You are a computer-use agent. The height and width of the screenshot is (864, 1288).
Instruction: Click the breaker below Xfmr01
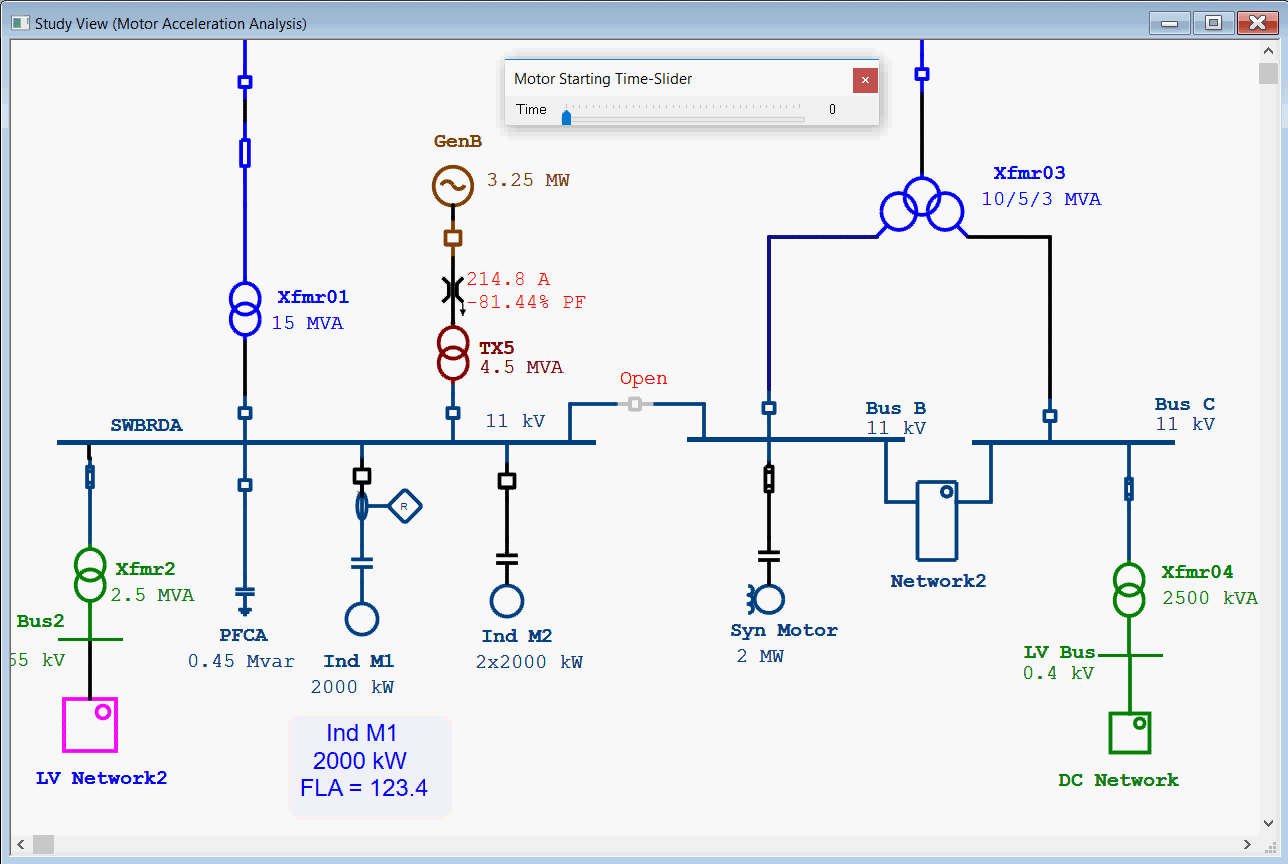(x=244, y=412)
